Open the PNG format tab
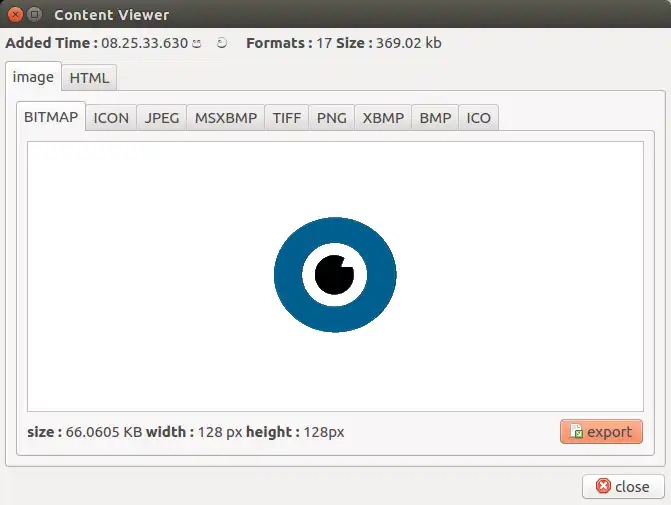This screenshot has width=671, height=505. (332, 118)
